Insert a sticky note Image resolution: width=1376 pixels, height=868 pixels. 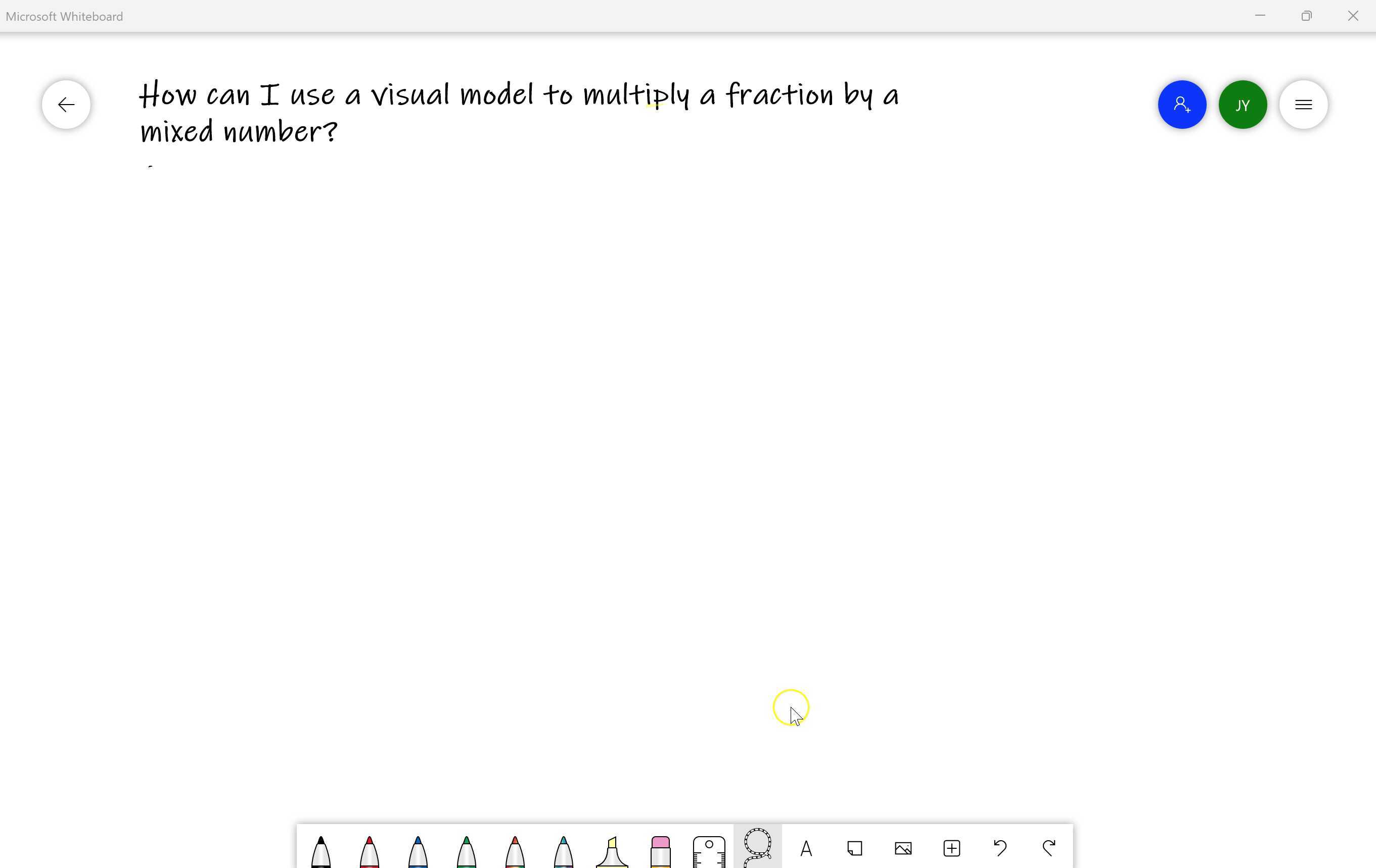[855, 849]
